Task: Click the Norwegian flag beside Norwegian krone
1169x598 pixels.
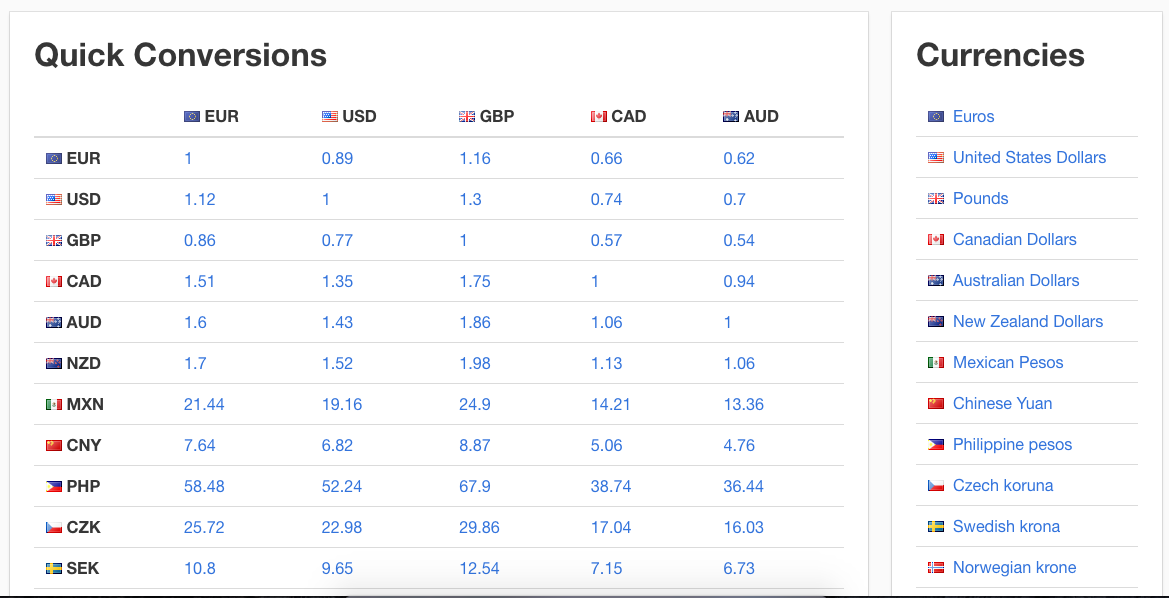Action: click(936, 567)
